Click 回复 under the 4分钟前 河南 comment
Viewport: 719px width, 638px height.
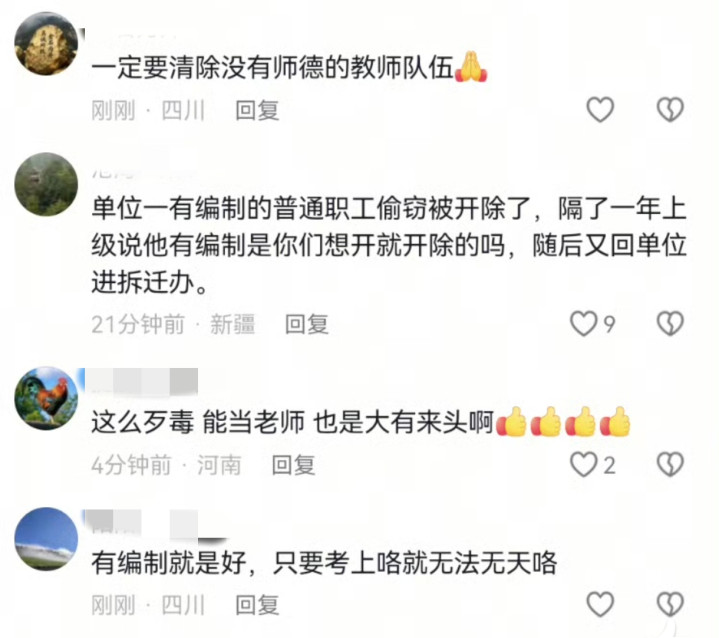(293, 465)
